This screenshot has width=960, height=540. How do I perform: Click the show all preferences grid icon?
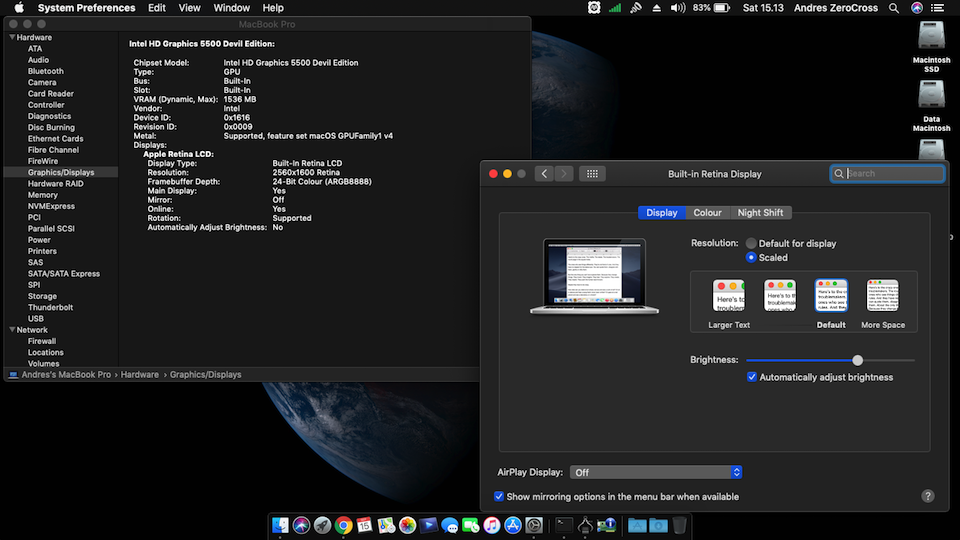click(x=592, y=174)
